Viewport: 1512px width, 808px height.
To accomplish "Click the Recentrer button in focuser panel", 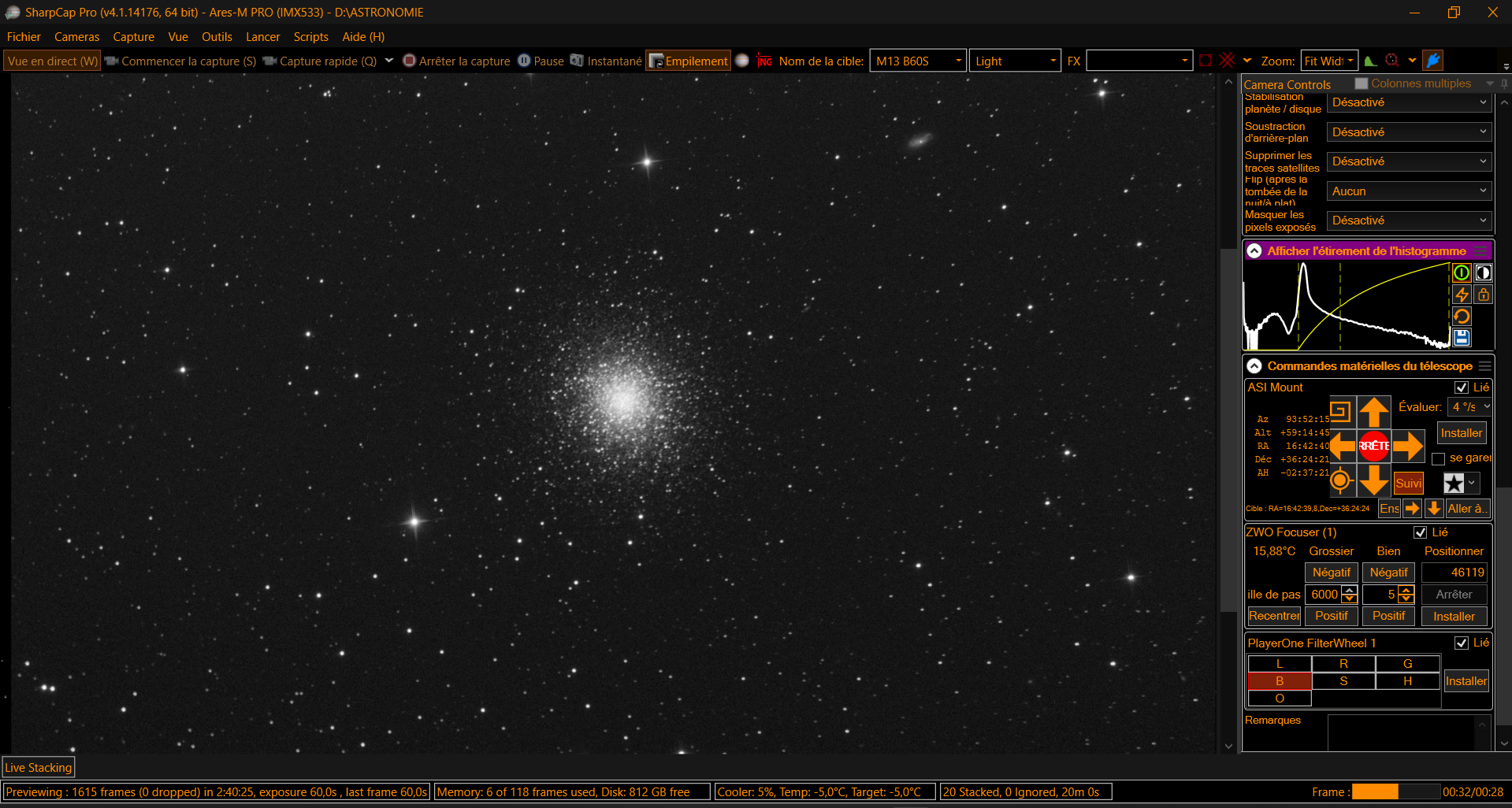I will point(1274,616).
